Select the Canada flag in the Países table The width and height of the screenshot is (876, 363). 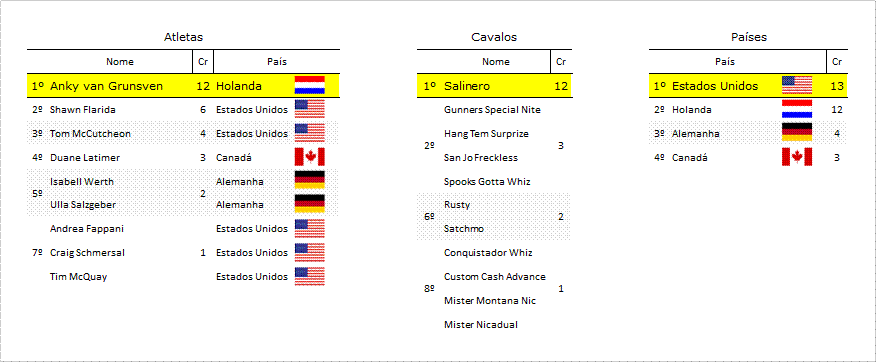(x=797, y=157)
